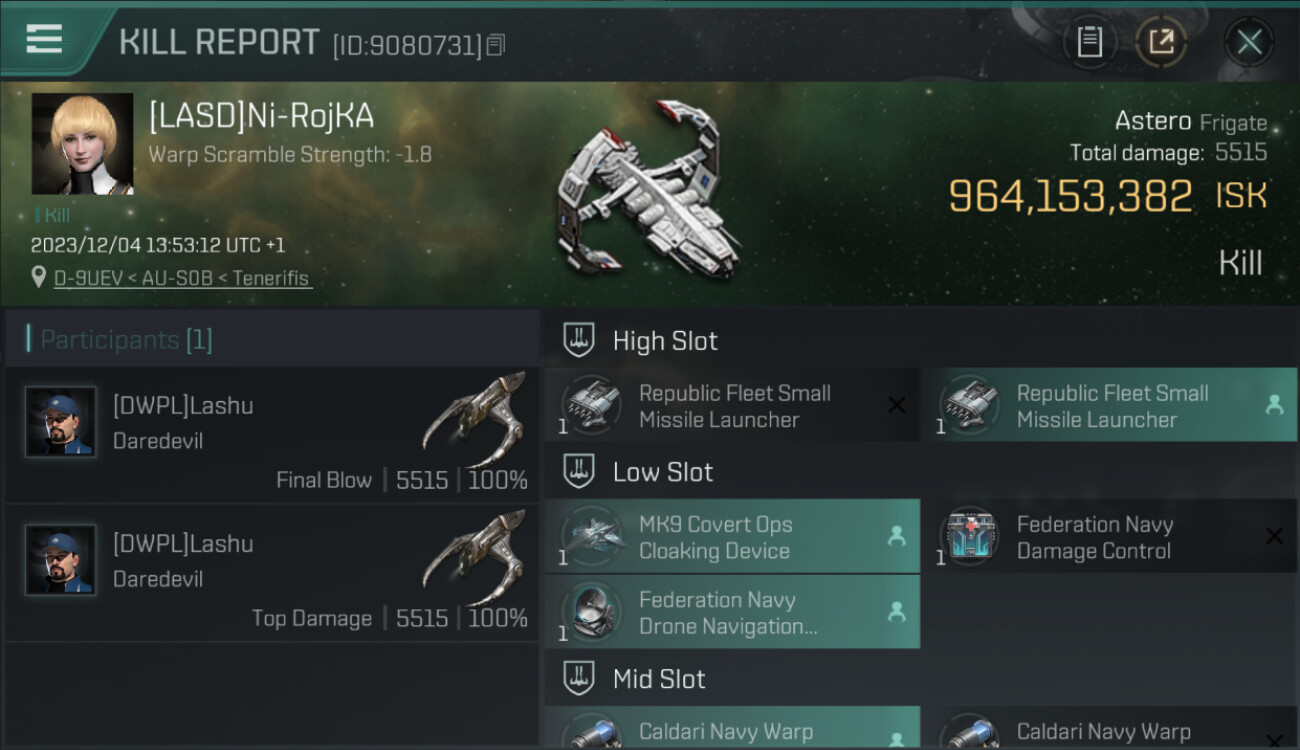1300x750 pixels.
Task: Share the kill report
Action: 1161,42
